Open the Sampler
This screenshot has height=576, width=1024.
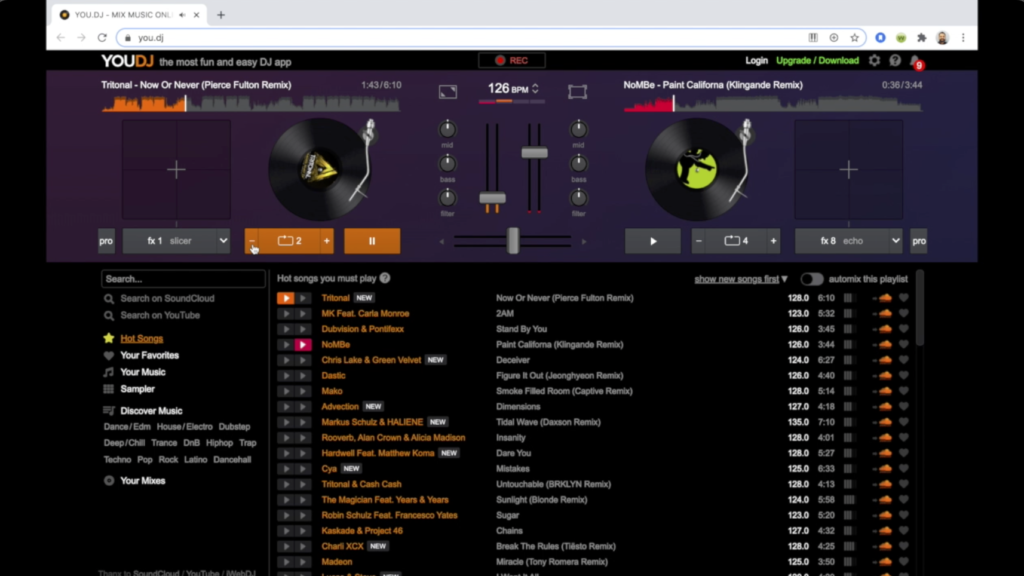[x=137, y=389]
